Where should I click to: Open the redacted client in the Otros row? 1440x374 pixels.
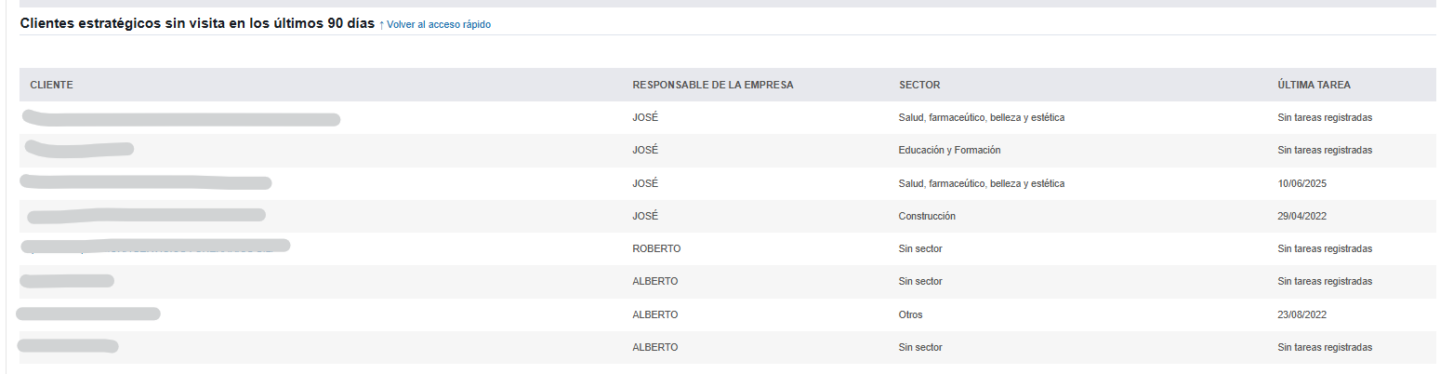tap(88, 314)
